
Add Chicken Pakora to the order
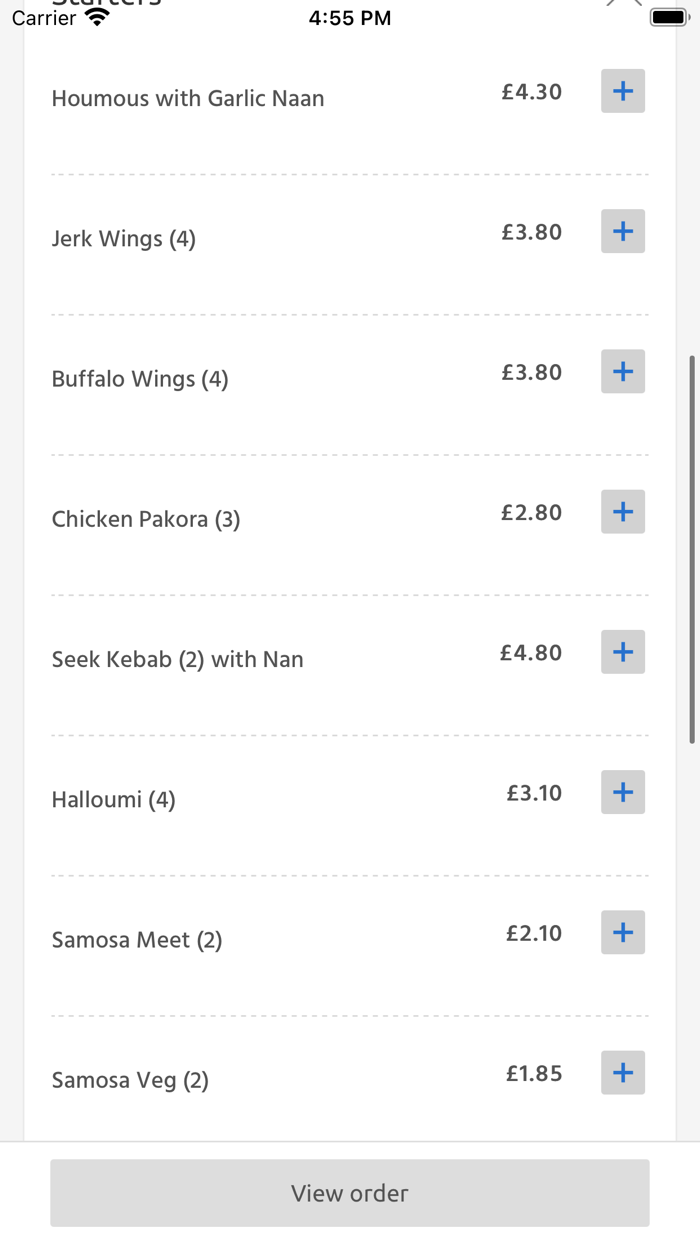coord(622,512)
